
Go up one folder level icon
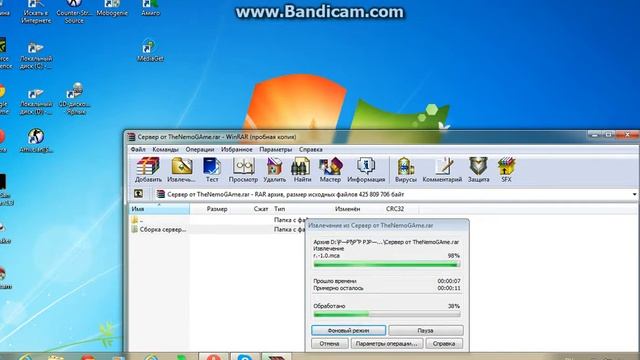(x=138, y=194)
